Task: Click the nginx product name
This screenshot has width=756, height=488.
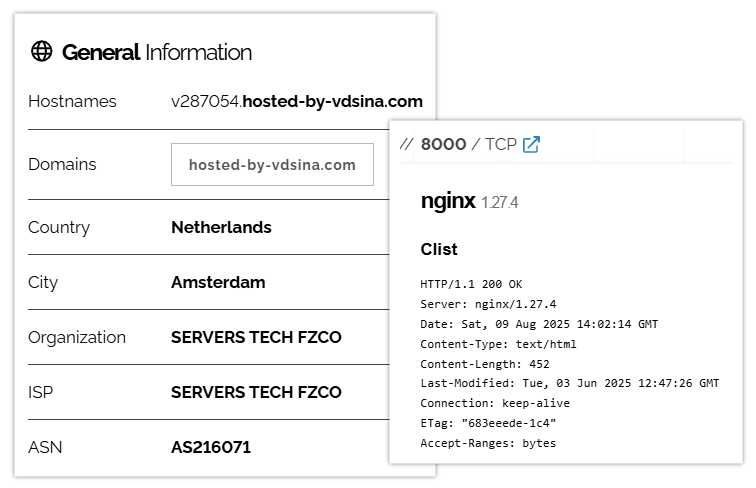Action: [x=448, y=200]
